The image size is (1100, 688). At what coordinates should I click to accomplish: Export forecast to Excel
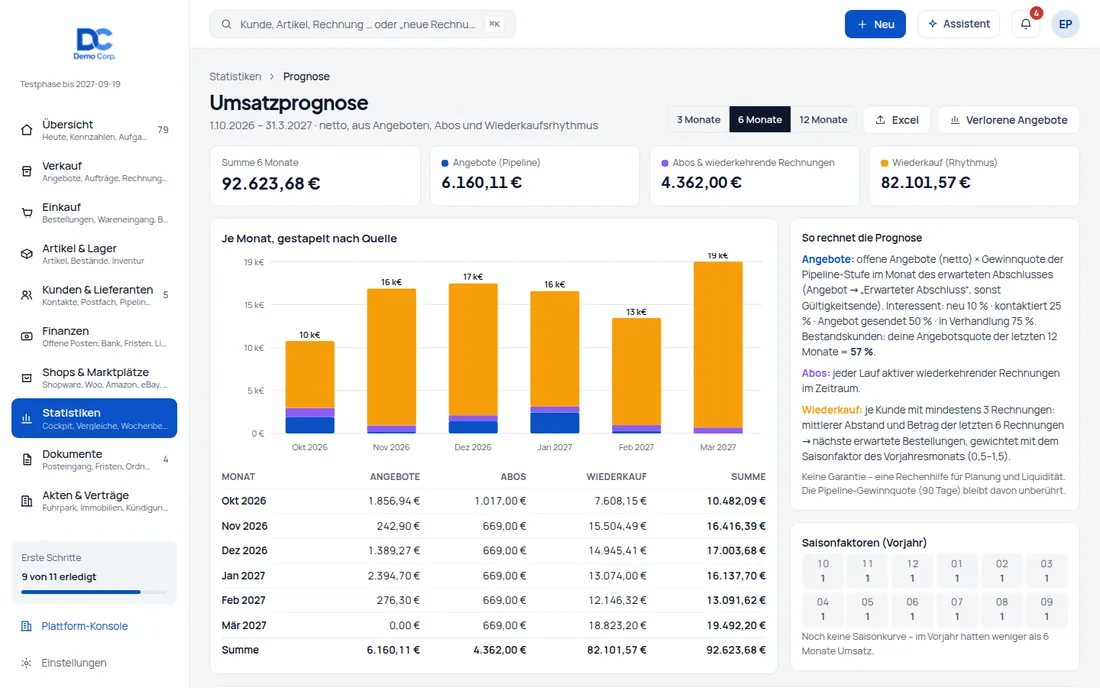(x=897, y=120)
